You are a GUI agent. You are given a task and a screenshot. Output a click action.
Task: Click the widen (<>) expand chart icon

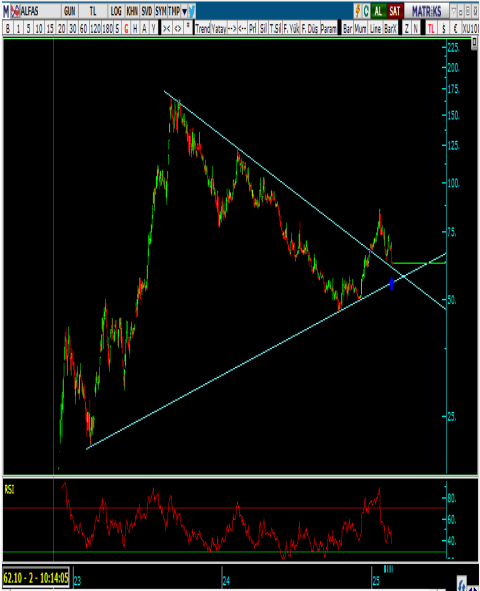177,28
